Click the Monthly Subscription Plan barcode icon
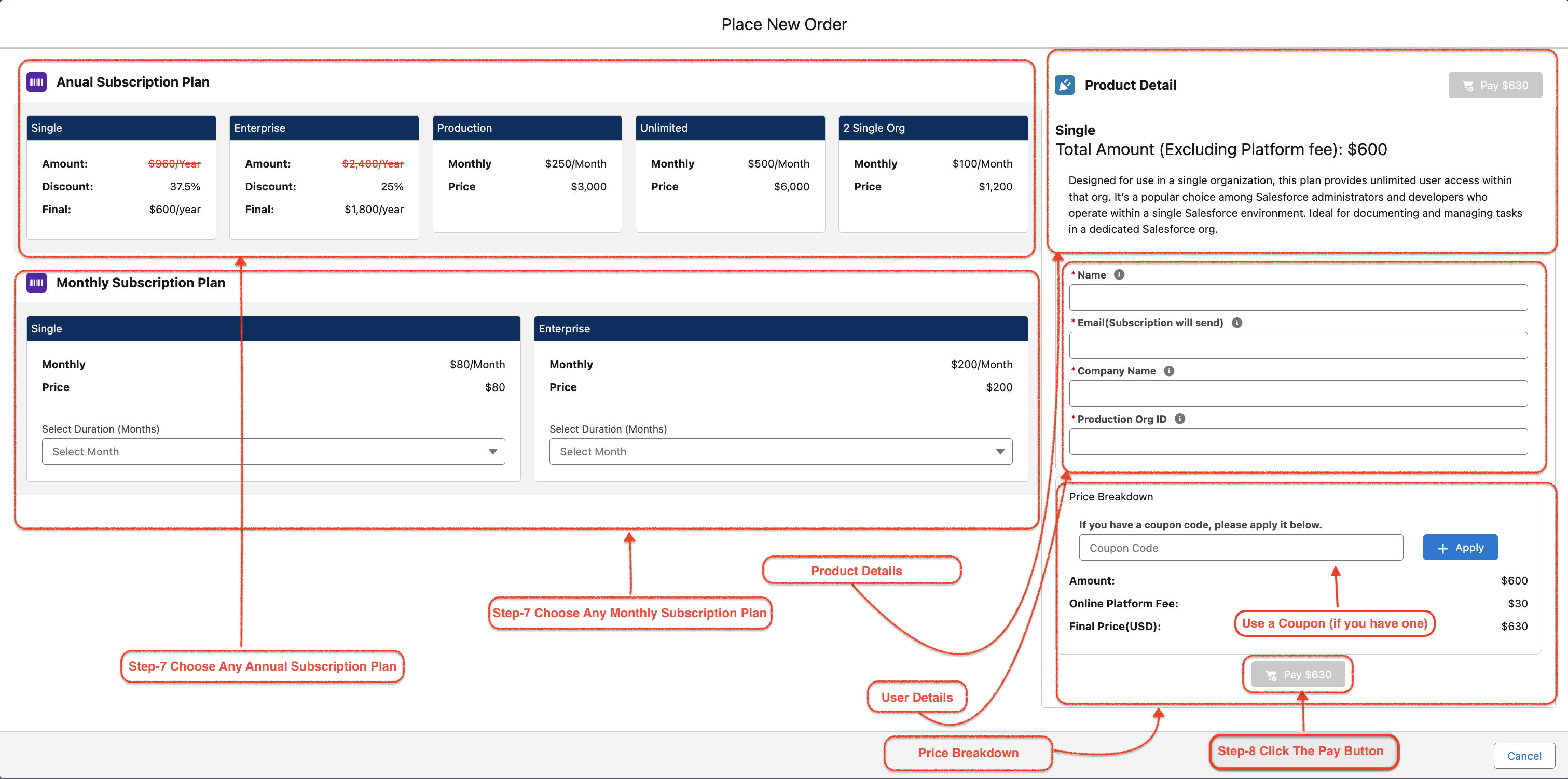 36,283
